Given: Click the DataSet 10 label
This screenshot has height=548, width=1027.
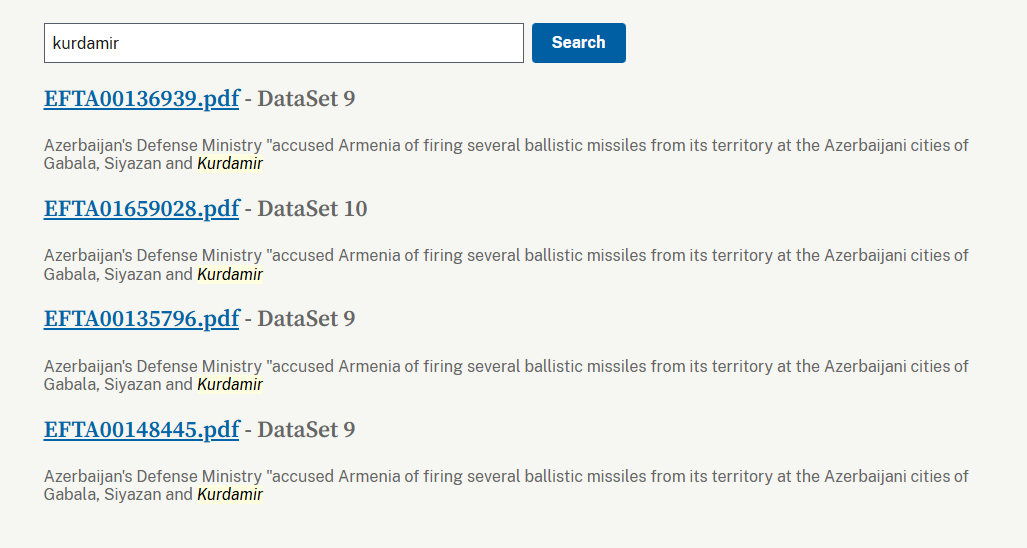Looking at the screenshot, I should (x=312, y=209).
